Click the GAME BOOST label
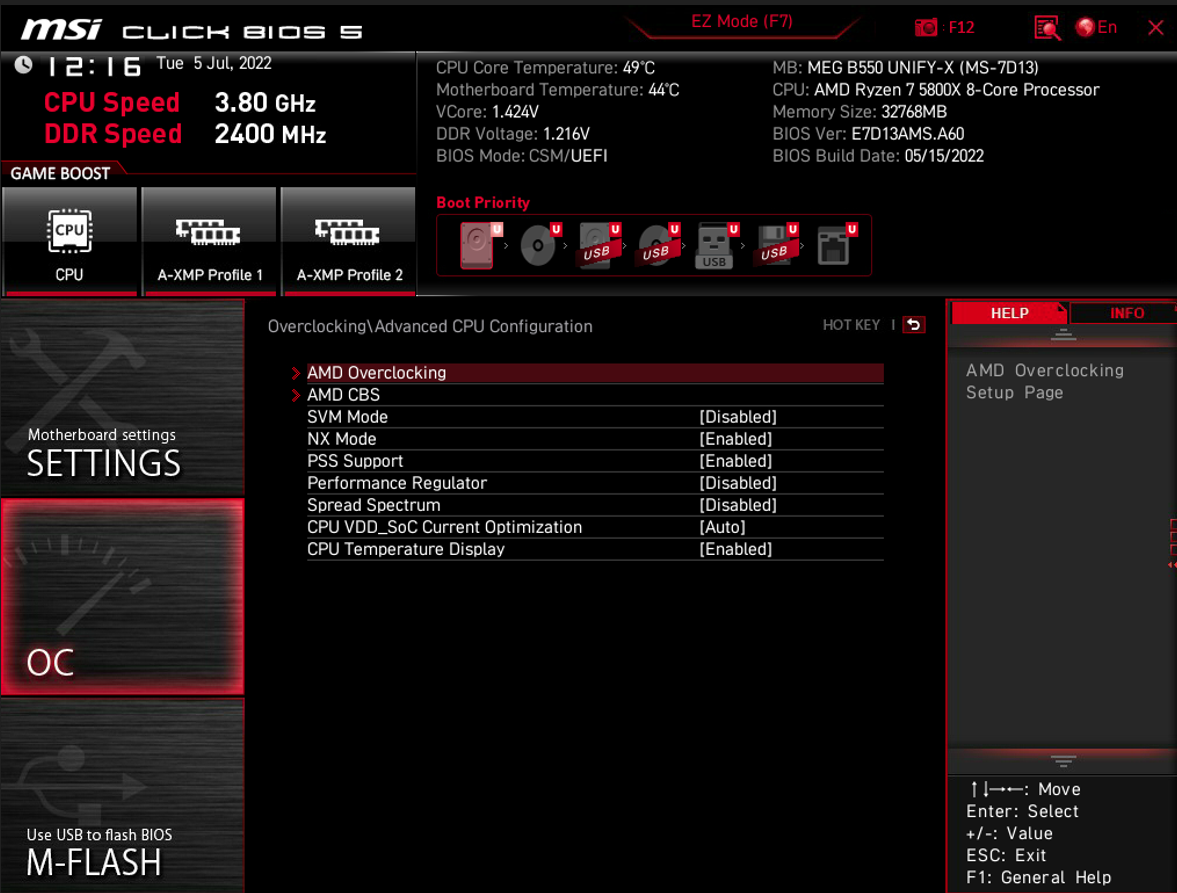Viewport: 1177px width, 893px height. (60, 173)
